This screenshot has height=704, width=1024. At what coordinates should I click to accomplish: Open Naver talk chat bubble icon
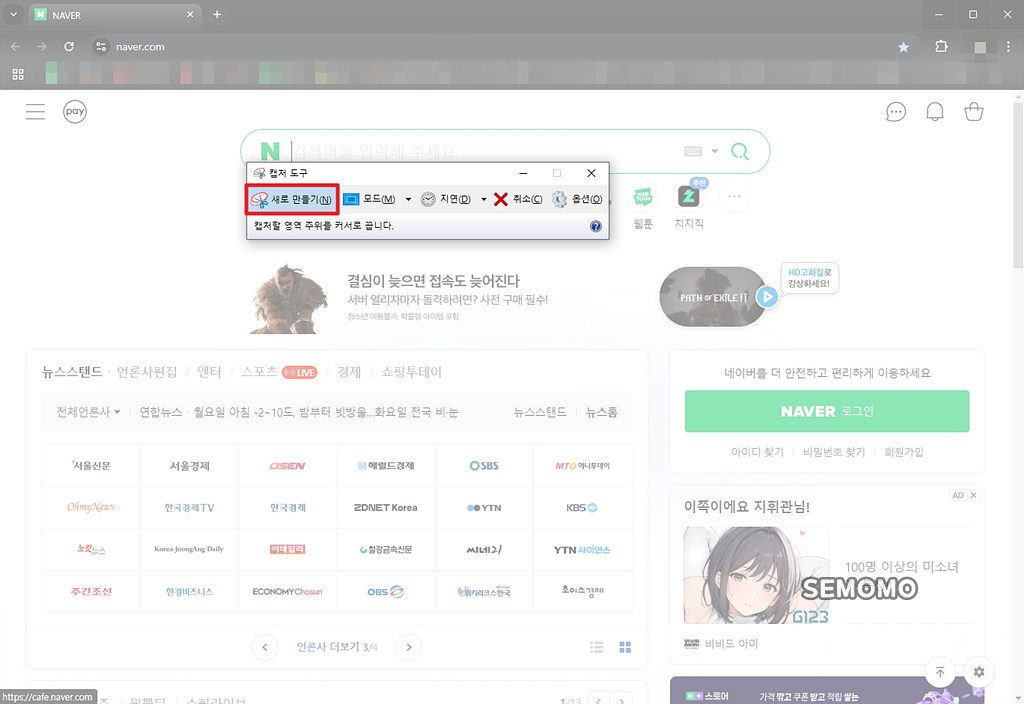click(896, 112)
